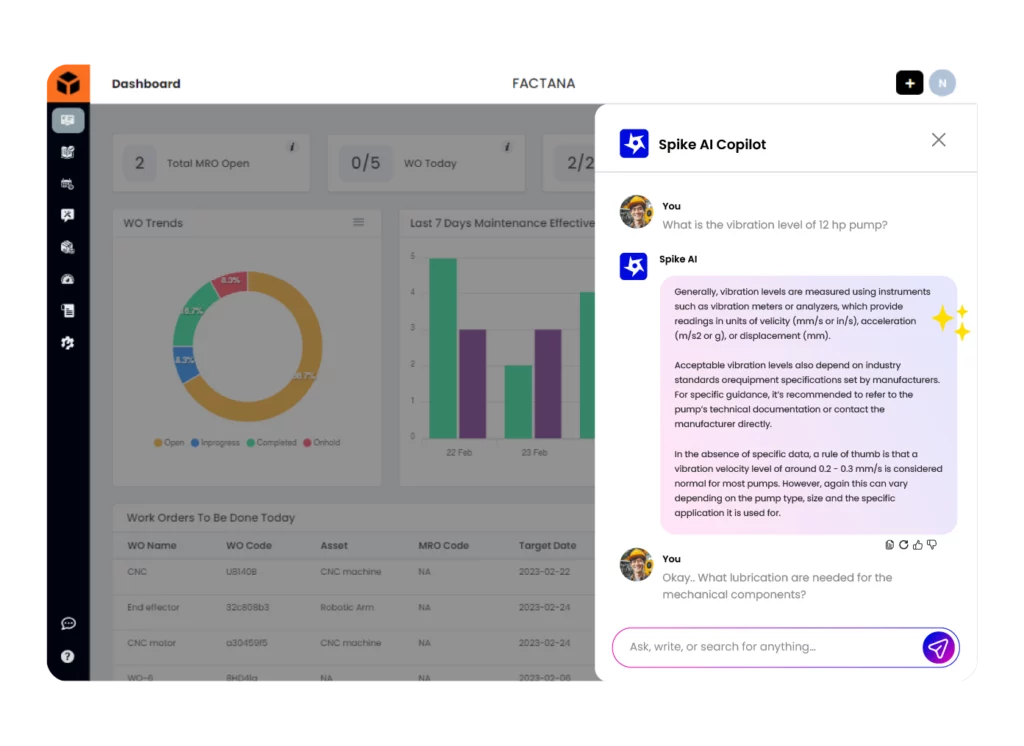The height and width of the screenshot is (746, 1024).
Task: Sort by WO Name column header
Action: click(152, 545)
